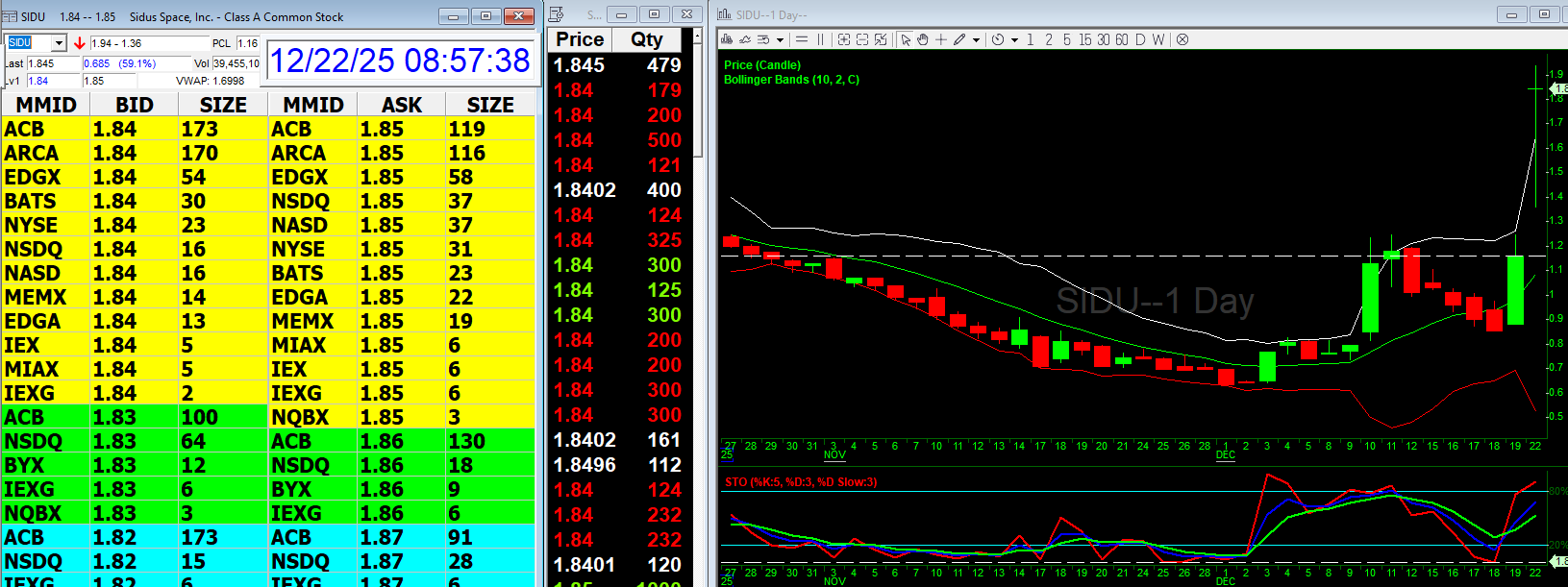Select the crosshair cursor tool
The width and height of the screenshot is (1568, 587).
click(941, 39)
